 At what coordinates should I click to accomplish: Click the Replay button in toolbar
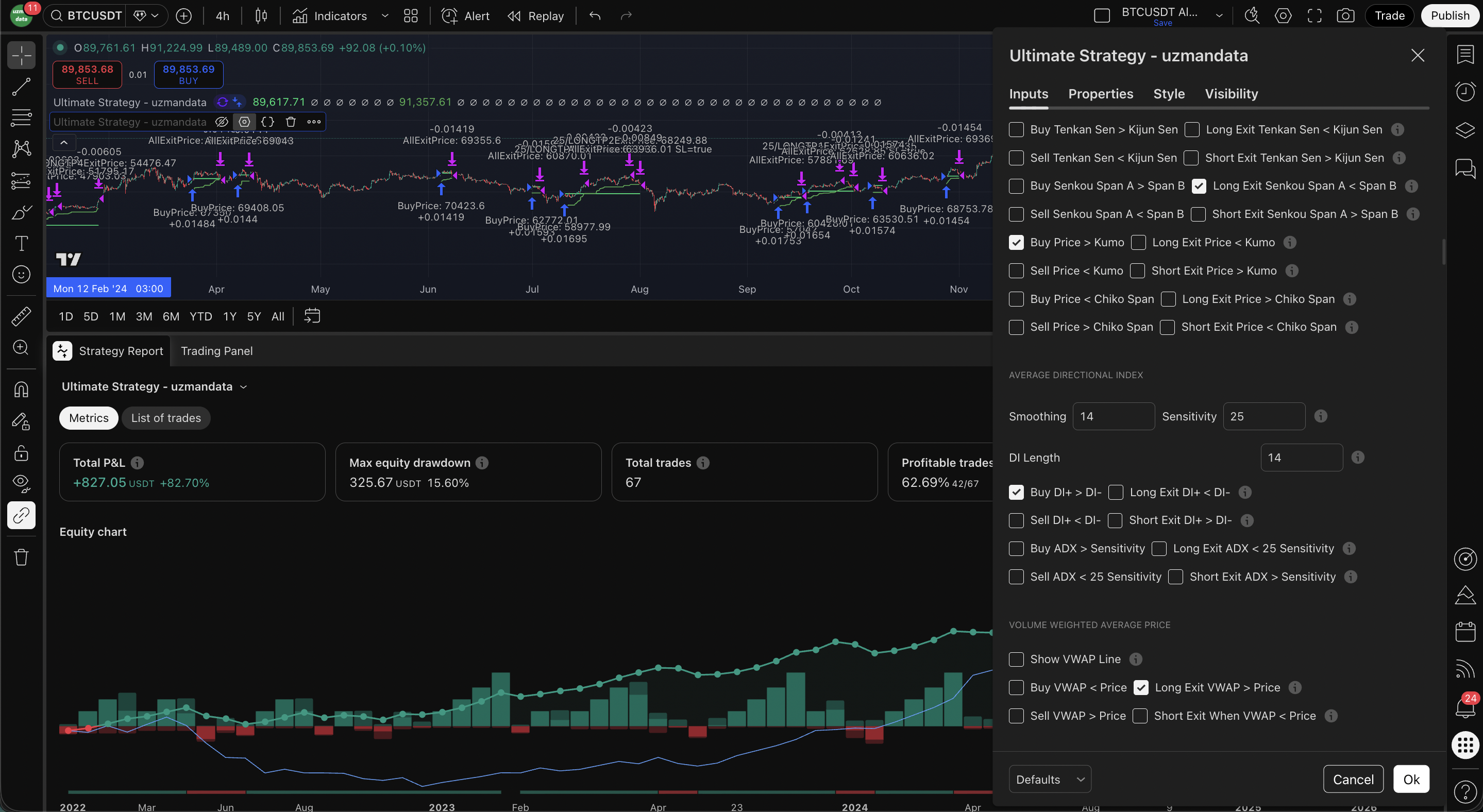point(535,16)
